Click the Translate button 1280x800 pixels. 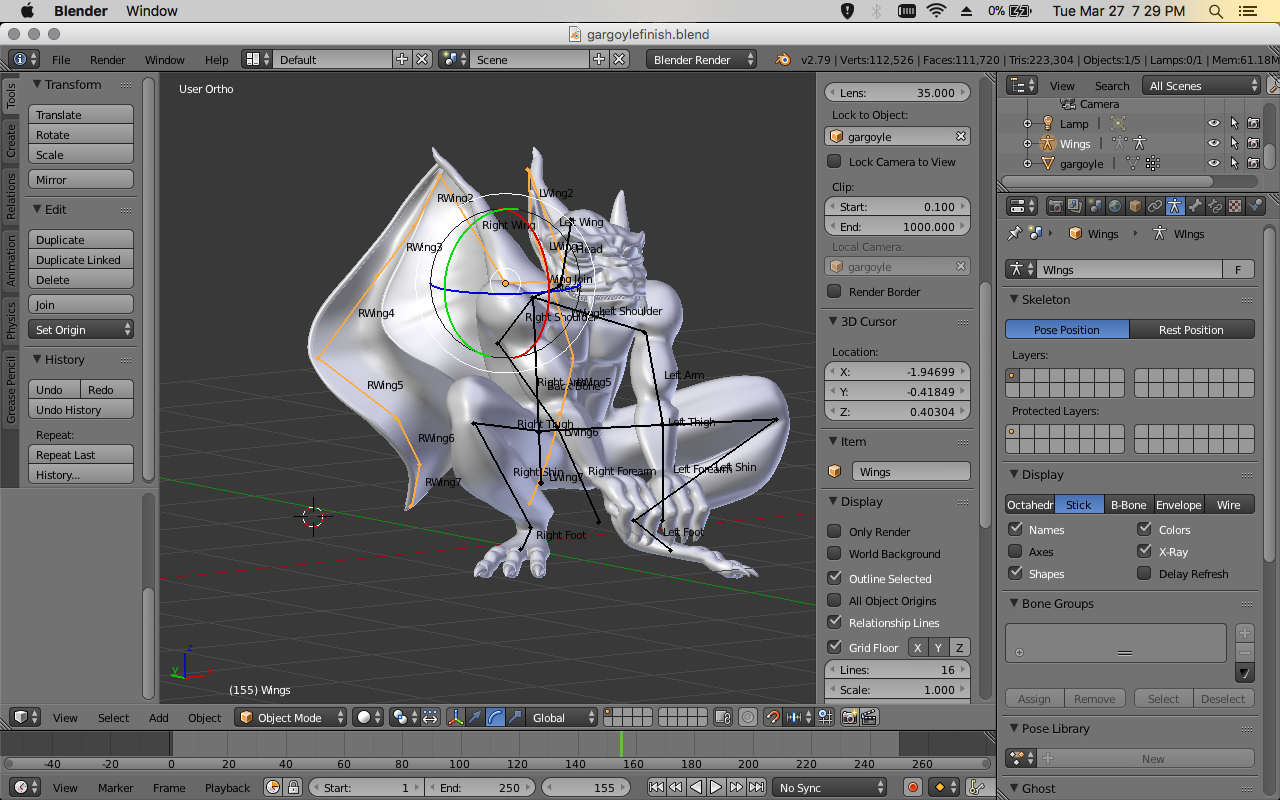[x=81, y=114]
